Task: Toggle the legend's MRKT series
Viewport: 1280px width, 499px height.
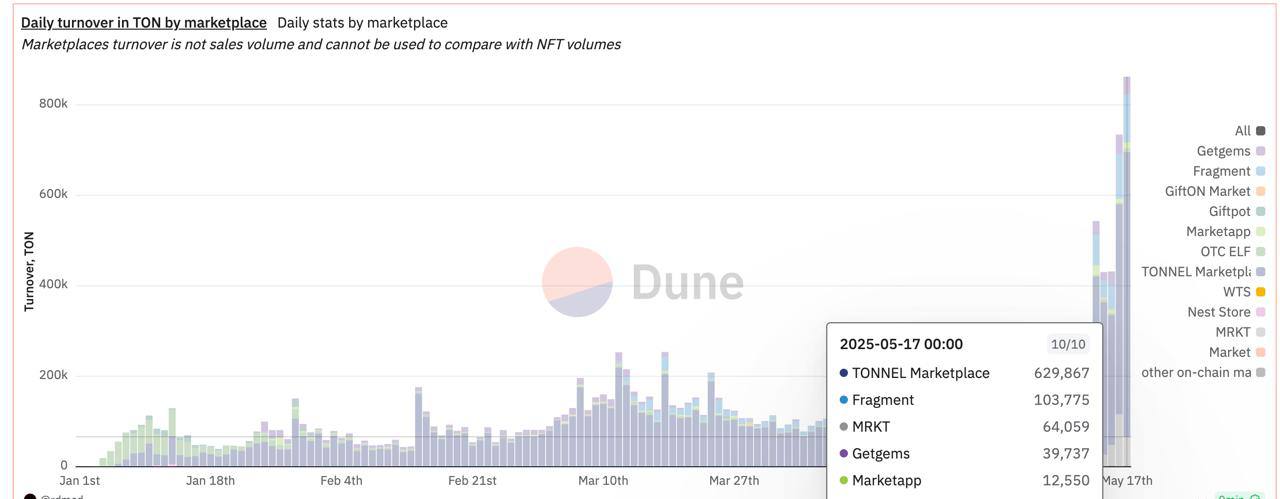Action: click(1240, 332)
